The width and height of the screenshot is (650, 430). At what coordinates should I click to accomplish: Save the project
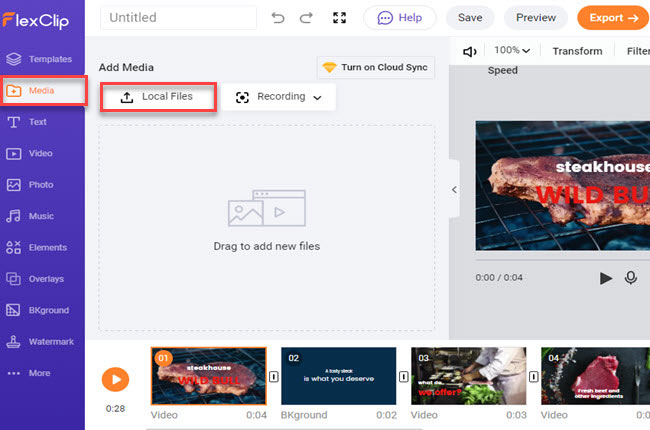470,18
